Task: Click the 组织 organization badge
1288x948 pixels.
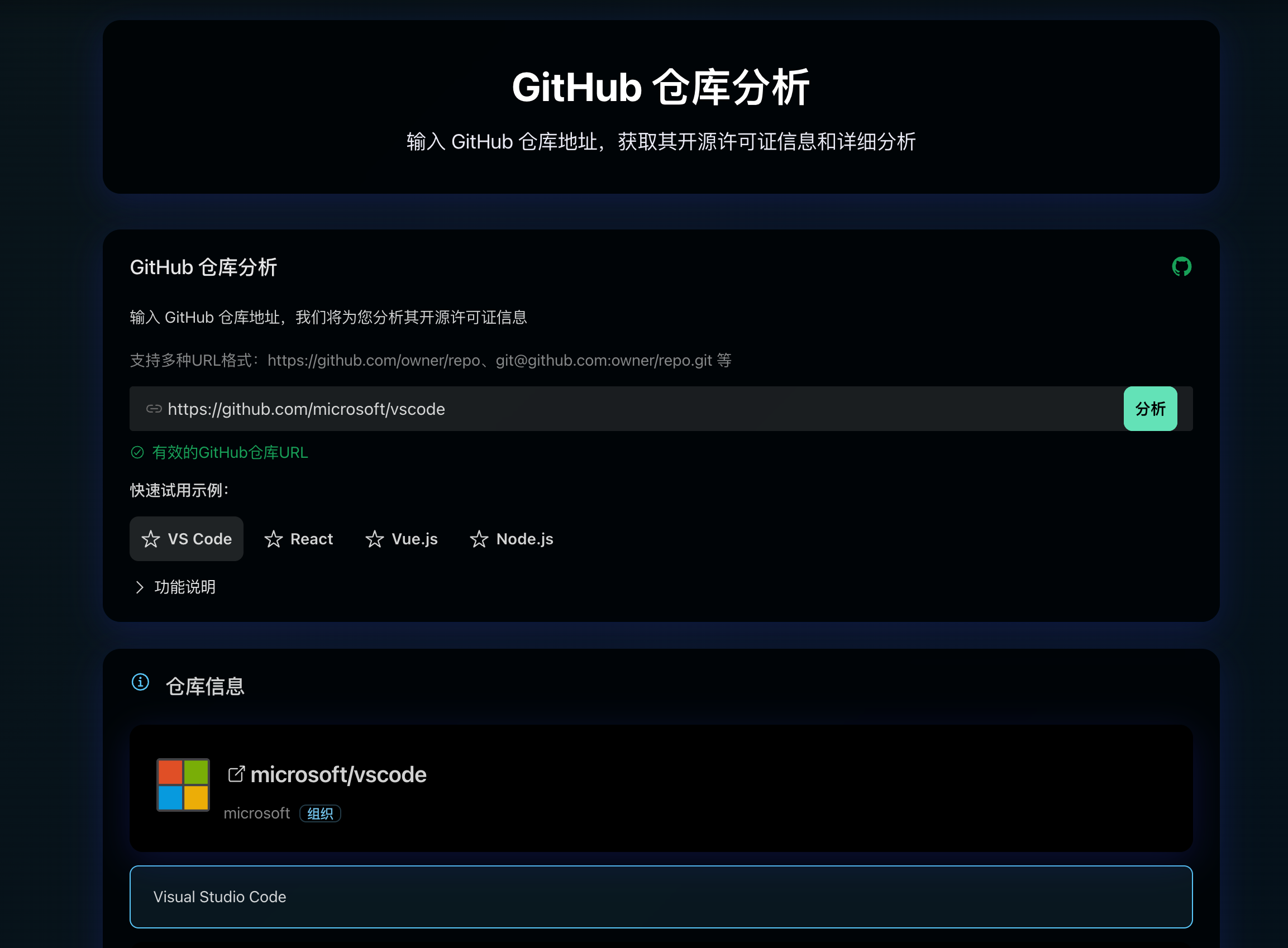Action: pos(320,813)
